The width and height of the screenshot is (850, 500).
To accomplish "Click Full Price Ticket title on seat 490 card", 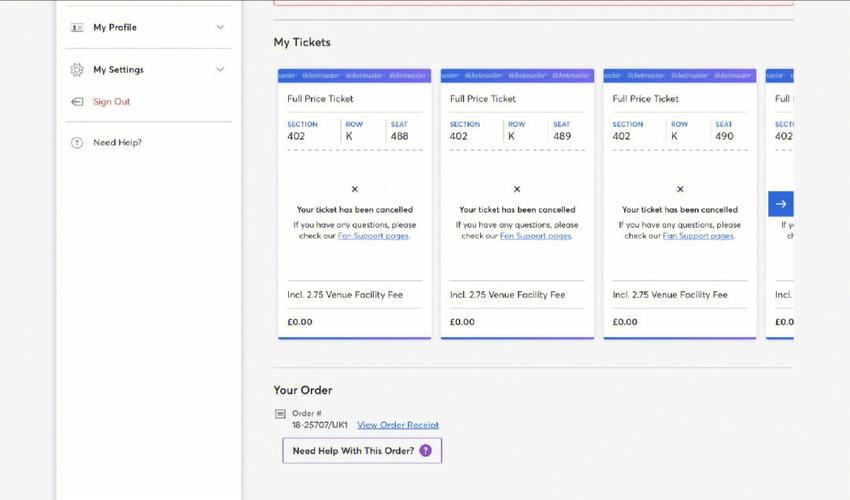I will 646,99.
